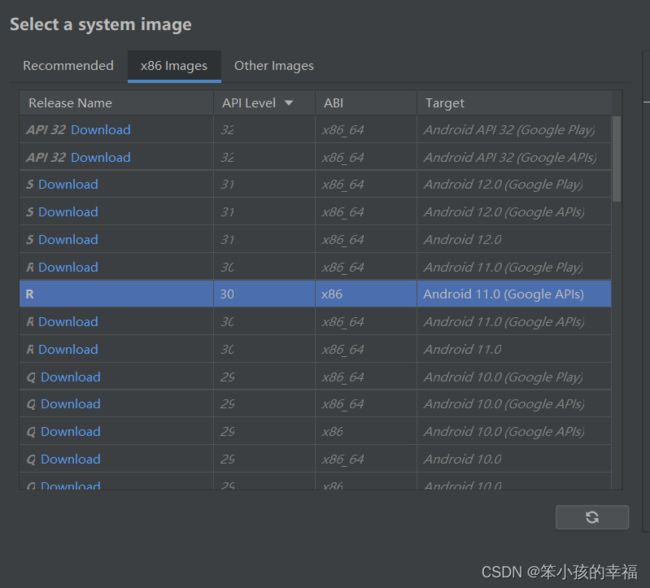The height and width of the screenshot is (588, 650).
Task: Download Q x86_64 plain Android 10.0 image
Action: coord(70,459)
